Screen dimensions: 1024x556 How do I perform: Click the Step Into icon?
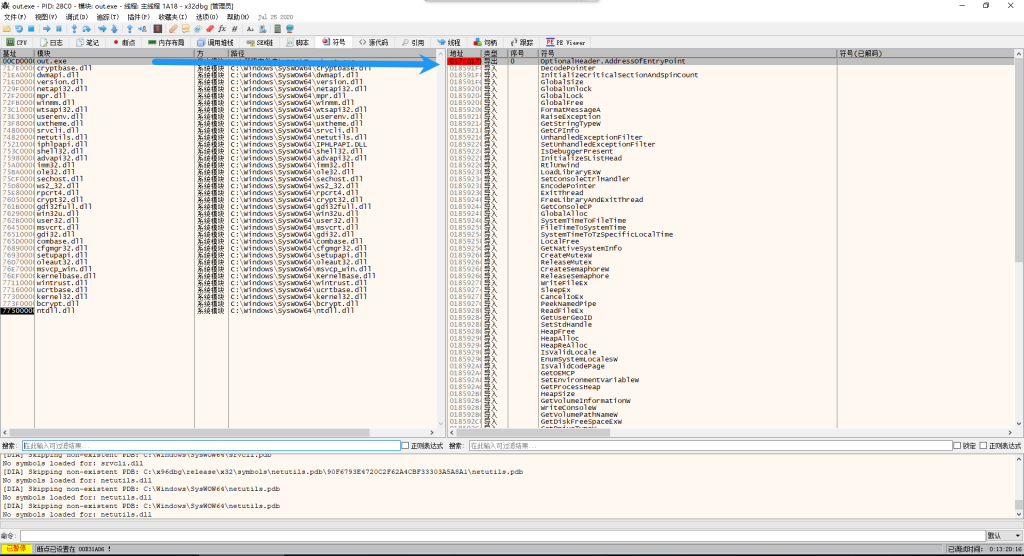74,29
